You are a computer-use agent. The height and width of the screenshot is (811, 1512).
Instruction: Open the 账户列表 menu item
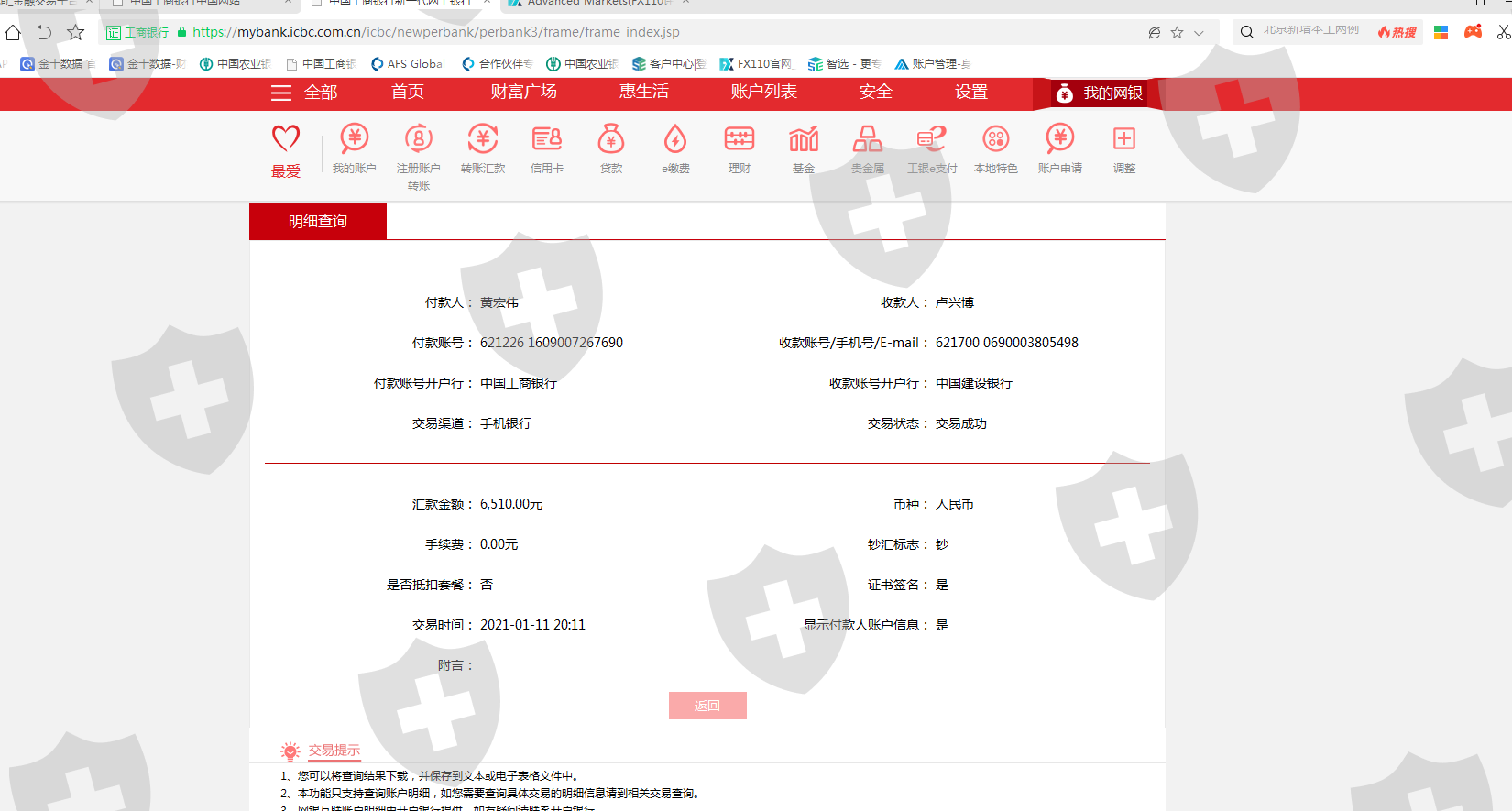coord(763,92)
